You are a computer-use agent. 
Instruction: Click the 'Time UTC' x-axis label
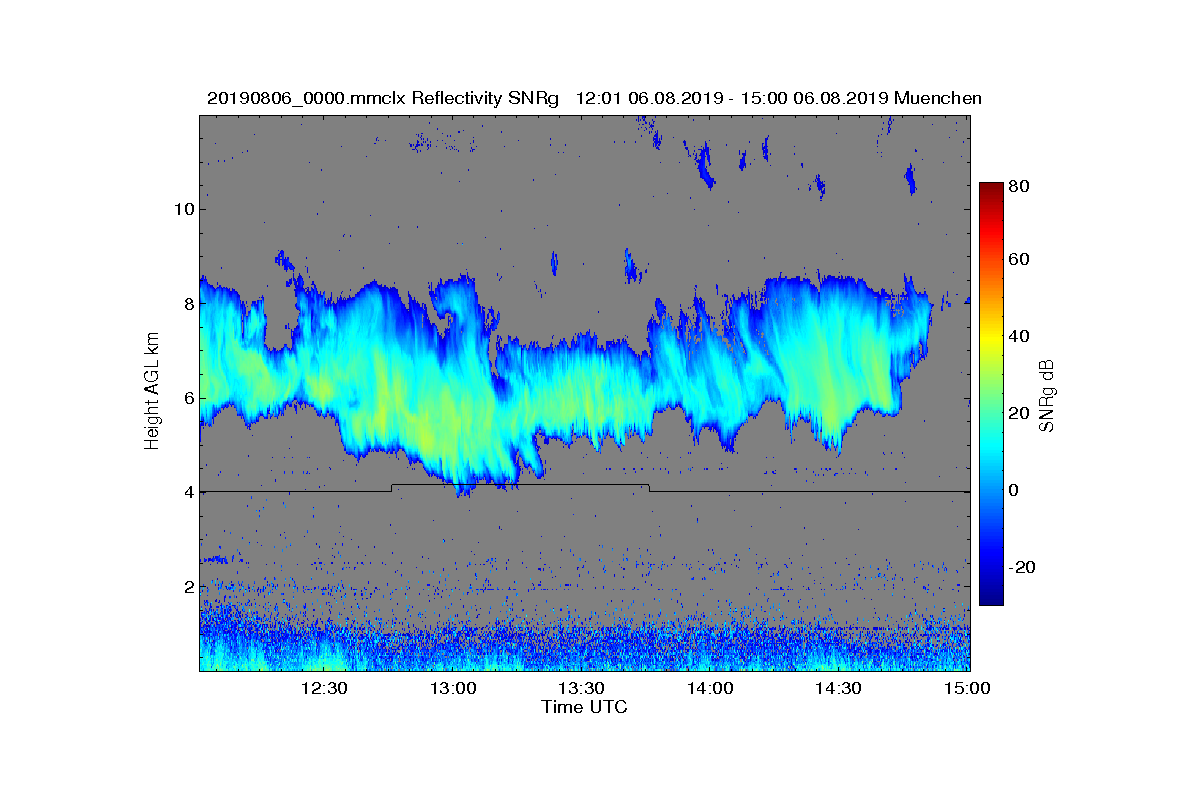point(585,707)
